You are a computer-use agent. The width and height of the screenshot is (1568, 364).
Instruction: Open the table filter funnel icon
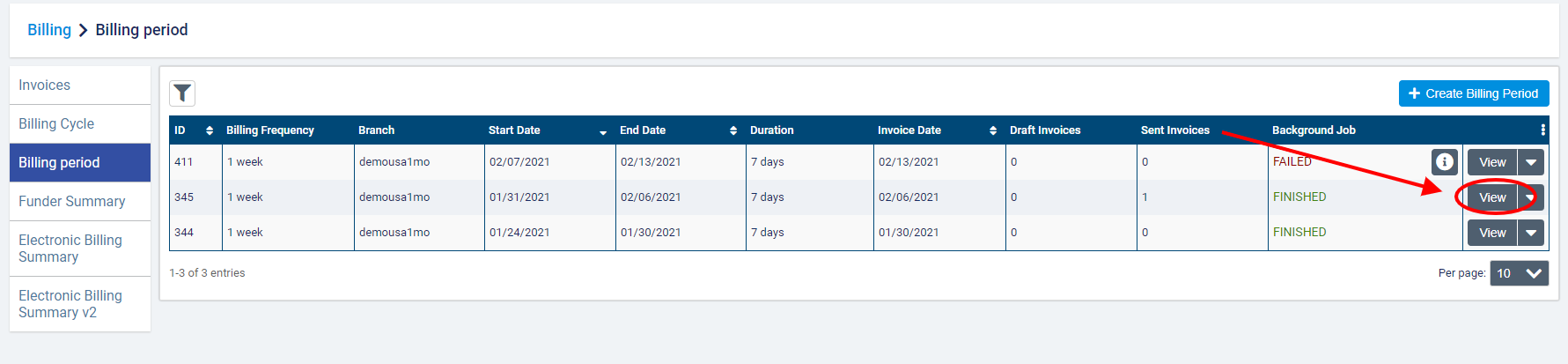tap(182, 93)
